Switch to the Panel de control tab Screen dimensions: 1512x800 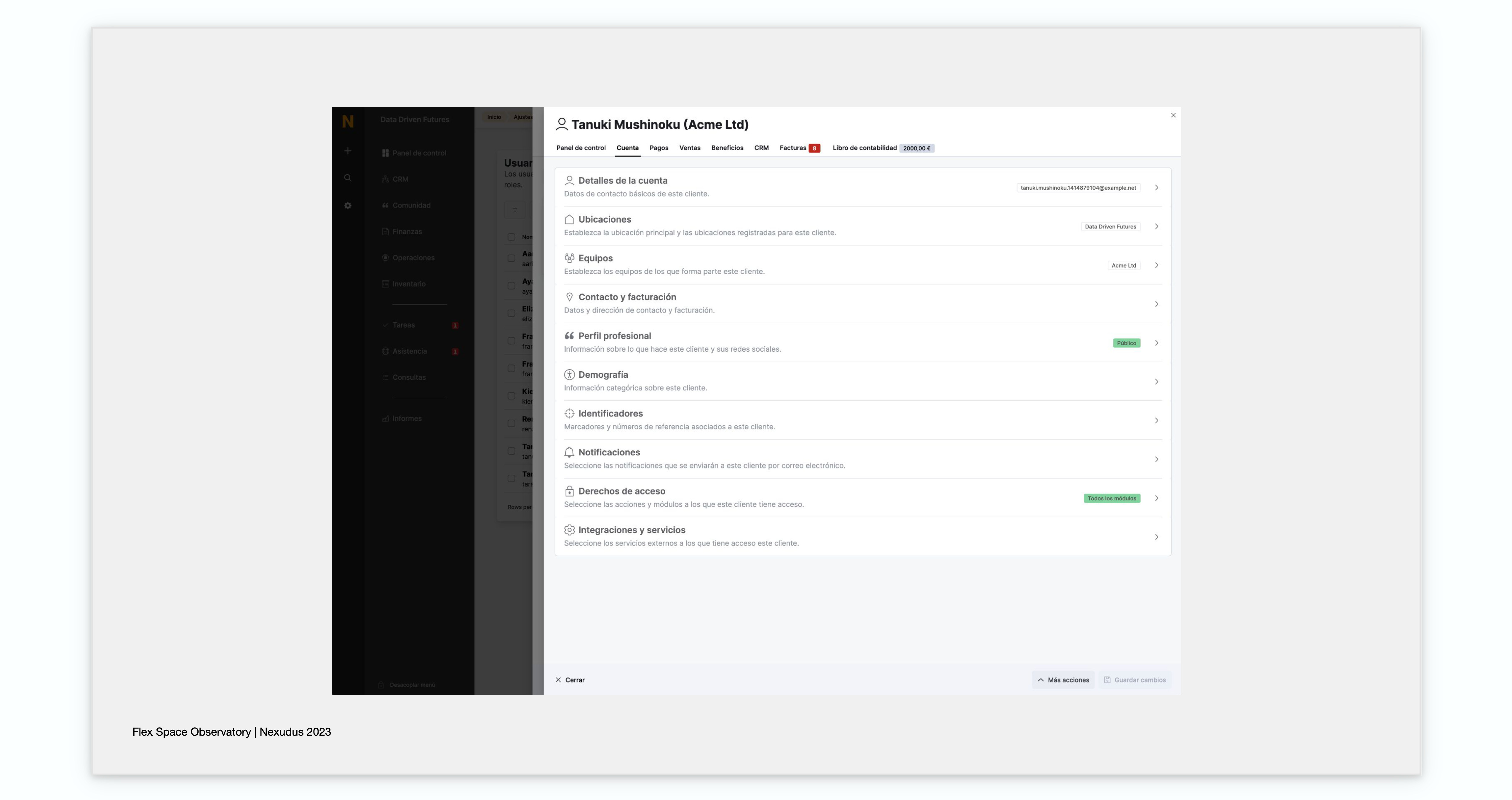[x=581, y=148]
